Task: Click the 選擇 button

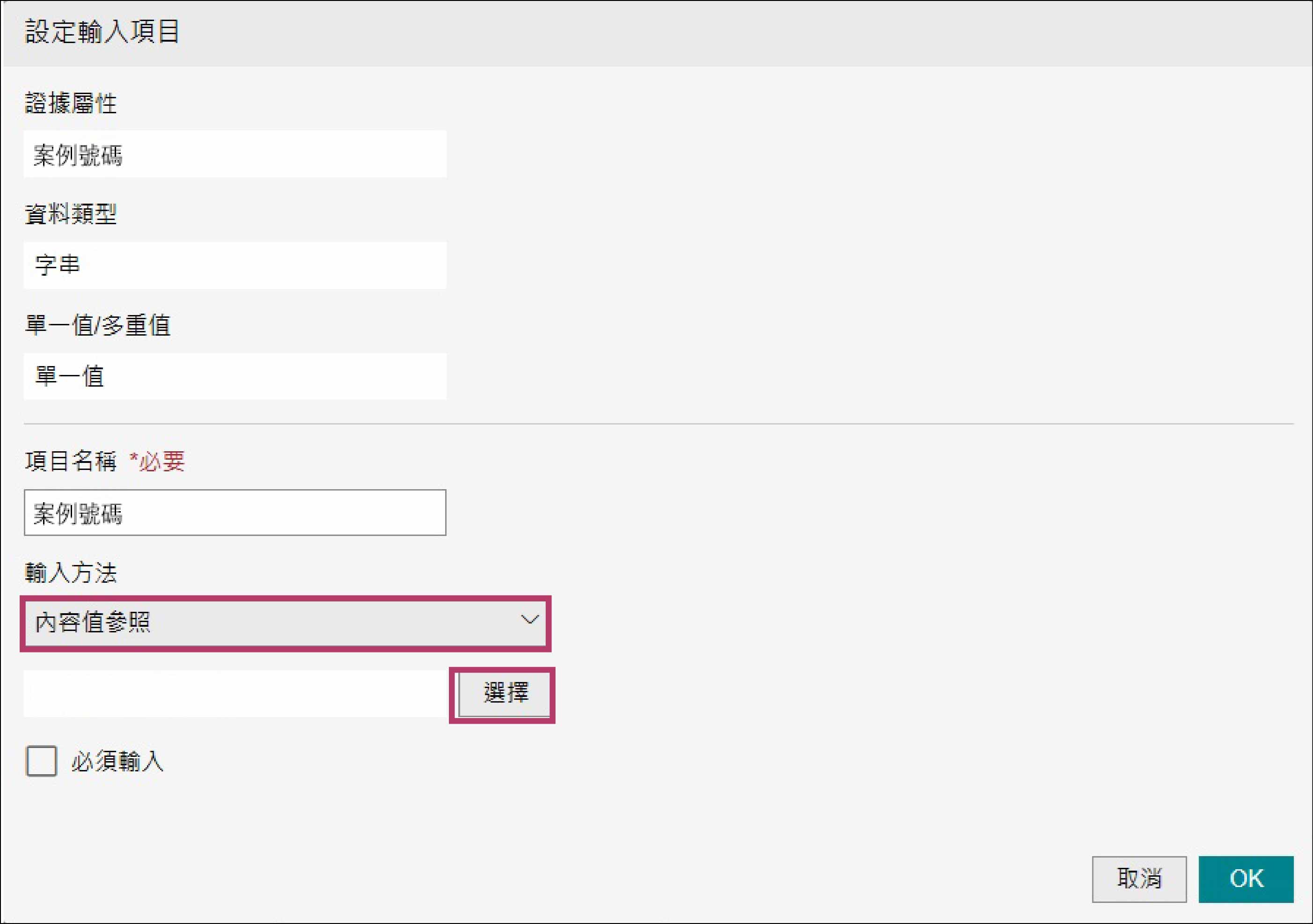Action: point(505,694)
